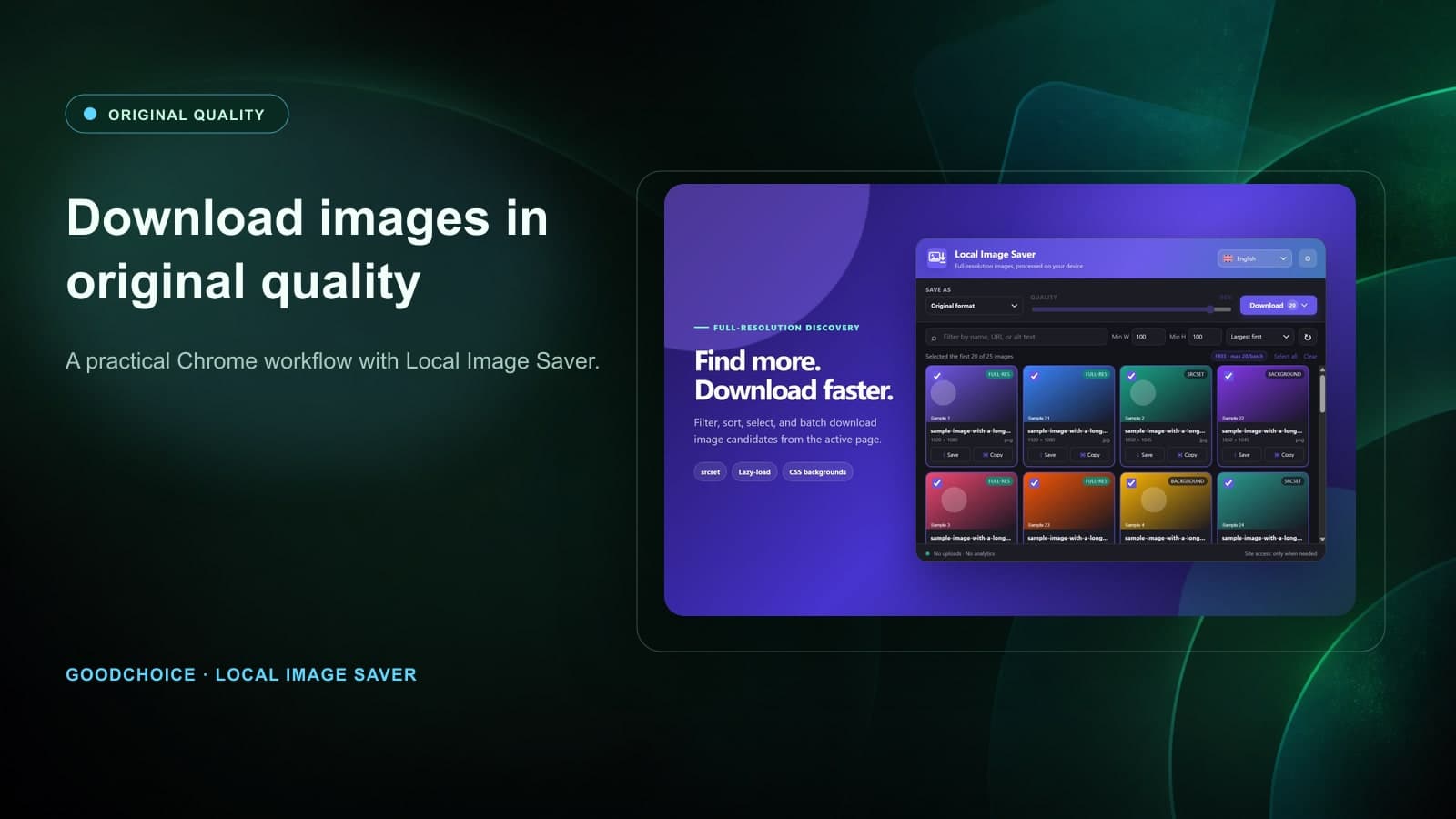Click the BACKGROUND badge on Sample 4
Screen dimensions: 1456x819
click(1188, 481)
